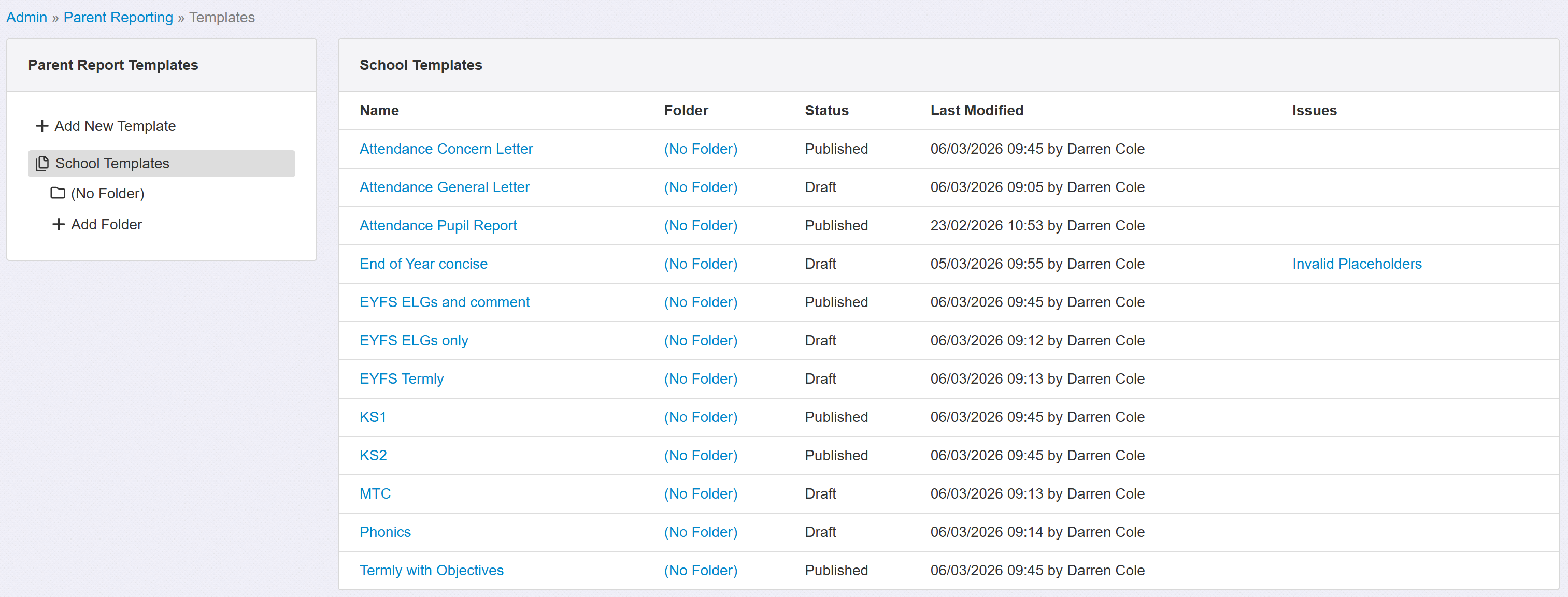This screenshot has height=597, width=1568.
Task: Navigate to Parent Reporting breadcrumb link
Action: point(118,17)
